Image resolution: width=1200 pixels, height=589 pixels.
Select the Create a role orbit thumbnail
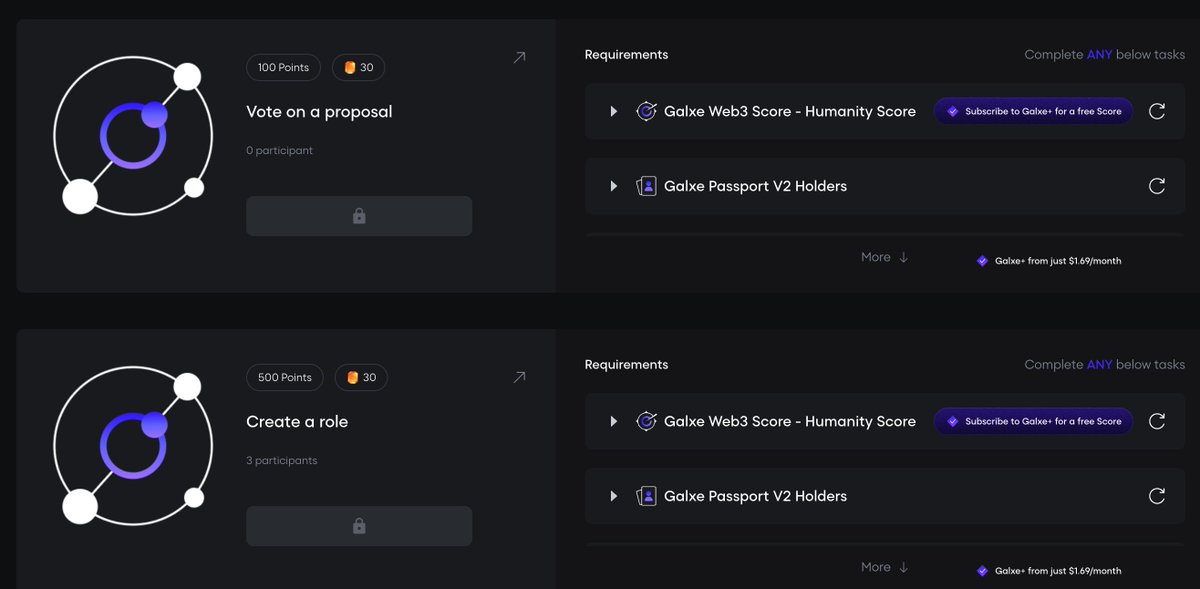click(x=133, y=445)
